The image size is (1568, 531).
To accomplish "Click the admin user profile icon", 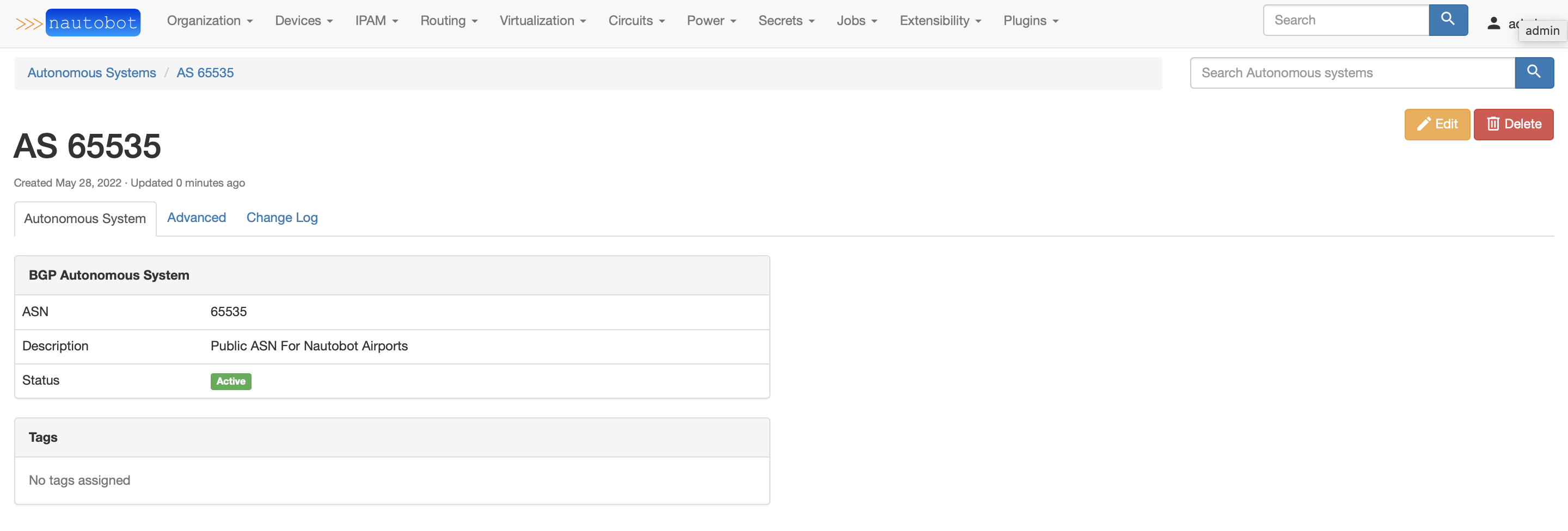I will pos(1493,24).
